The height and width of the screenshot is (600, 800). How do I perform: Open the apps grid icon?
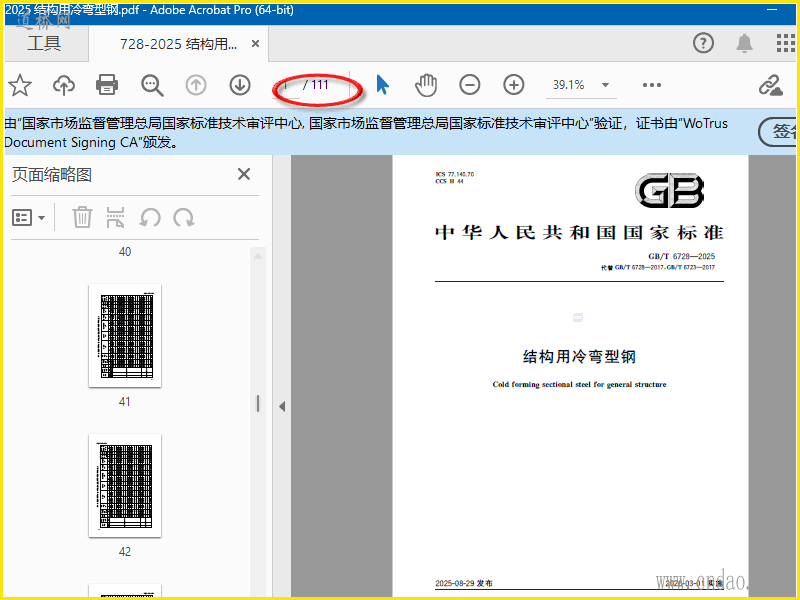pos(785,43)
